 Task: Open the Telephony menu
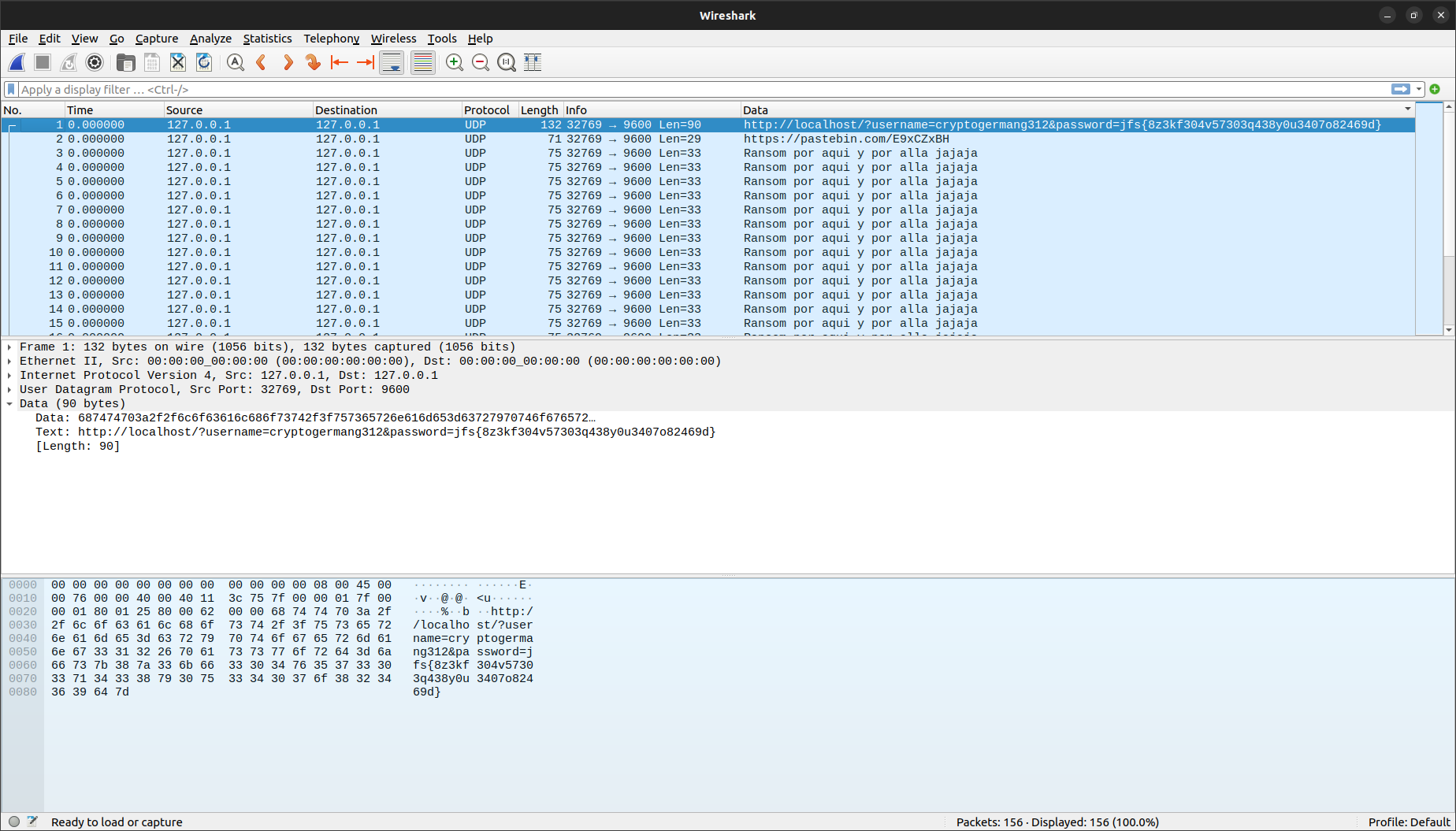332,39
